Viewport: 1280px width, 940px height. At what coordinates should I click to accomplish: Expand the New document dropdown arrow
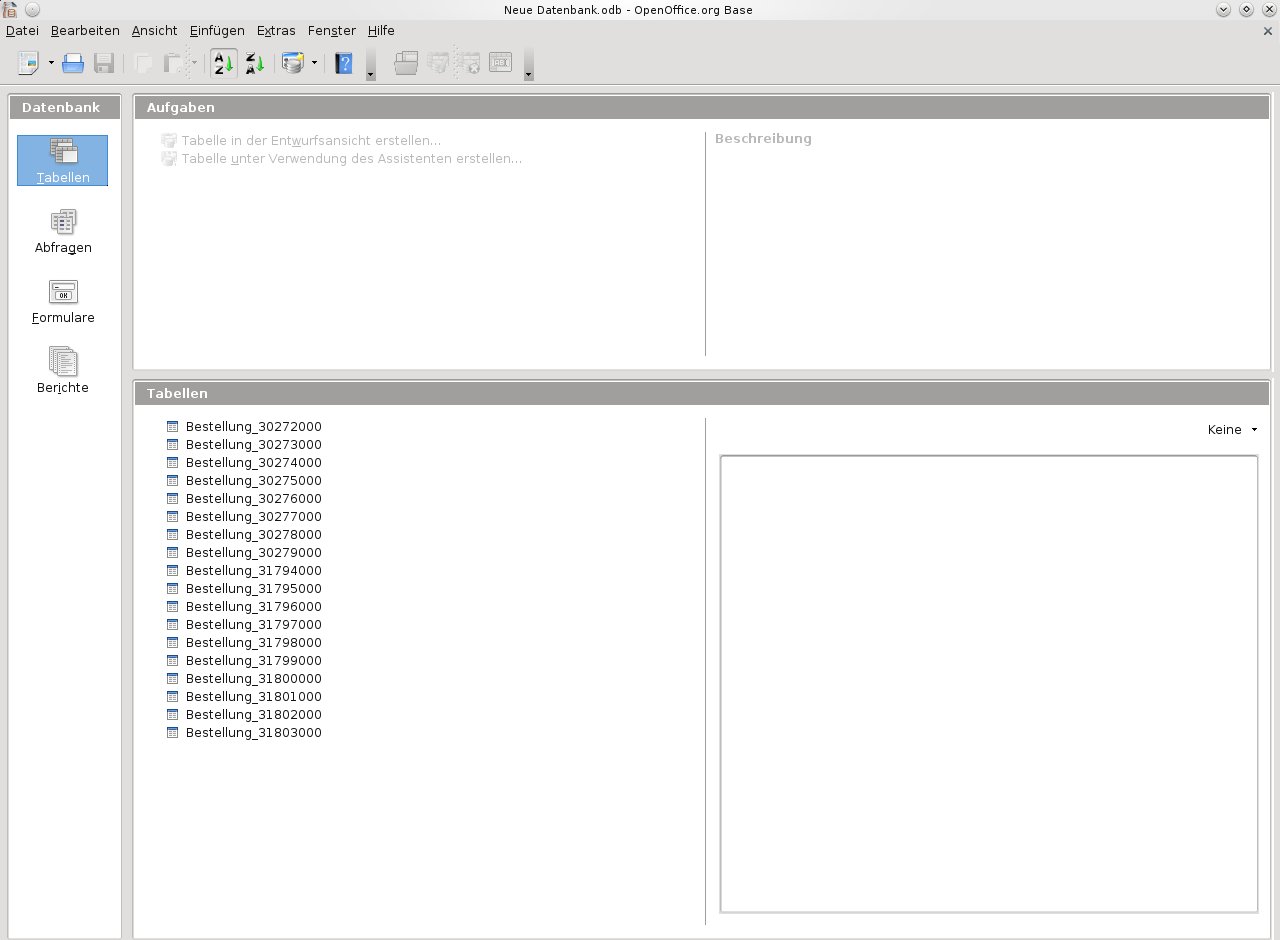51,64
